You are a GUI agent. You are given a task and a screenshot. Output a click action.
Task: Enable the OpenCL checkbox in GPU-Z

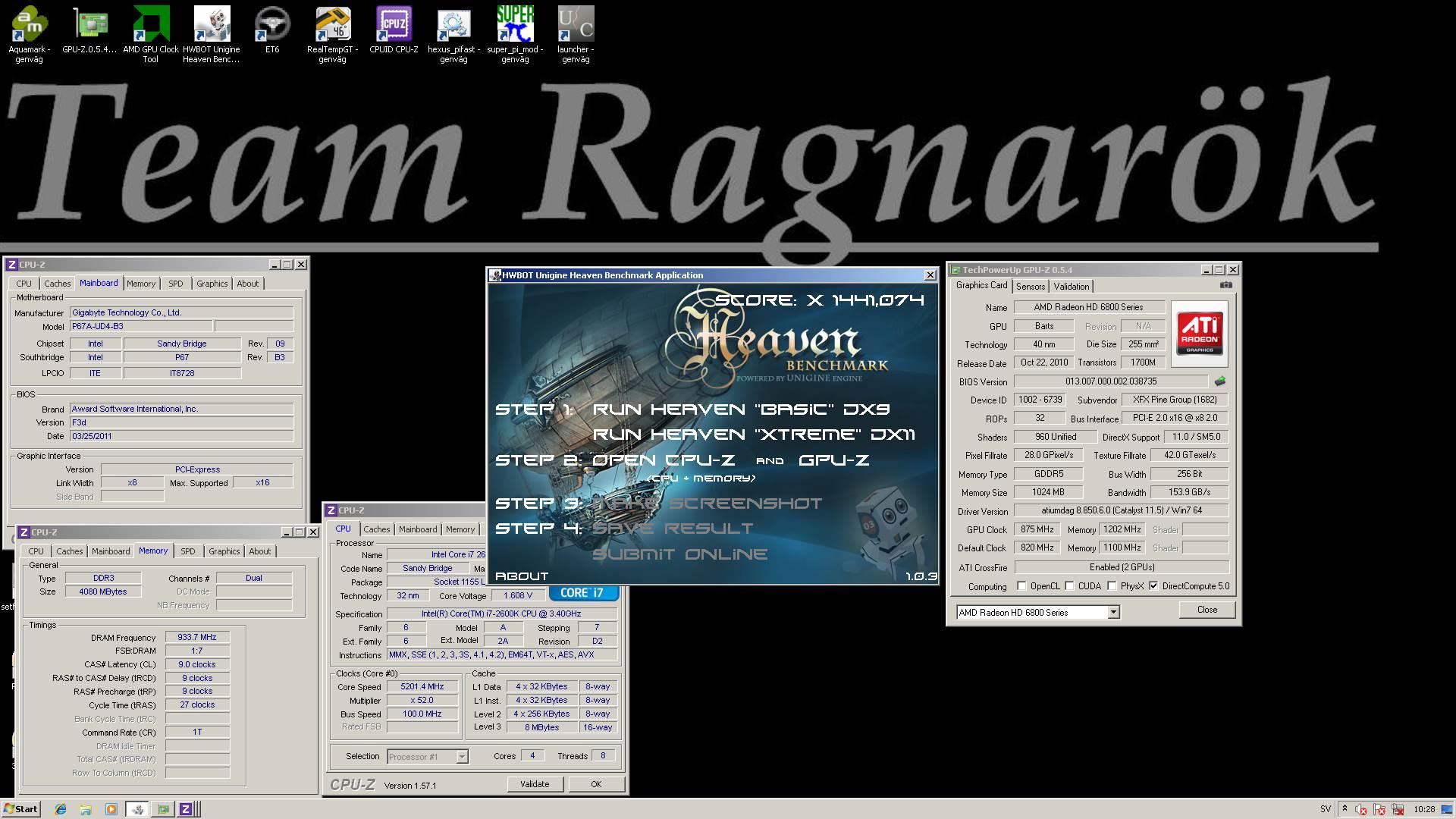[x=1021, y=586]
